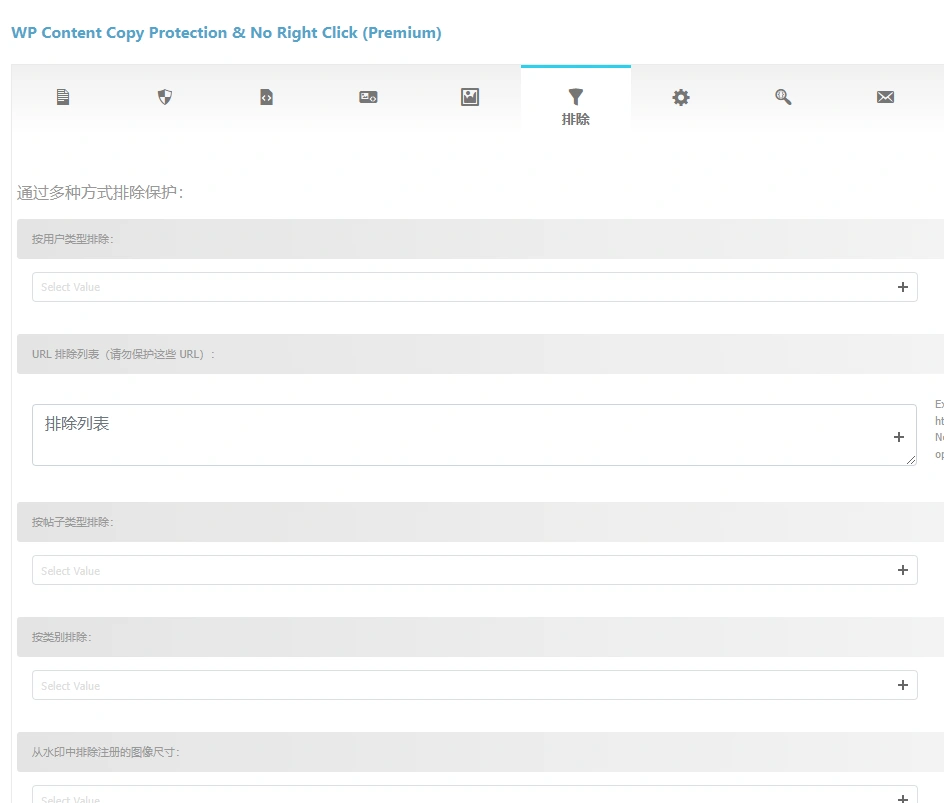
Task: Click the video/media protection tab icon
Action: point(367,96)
